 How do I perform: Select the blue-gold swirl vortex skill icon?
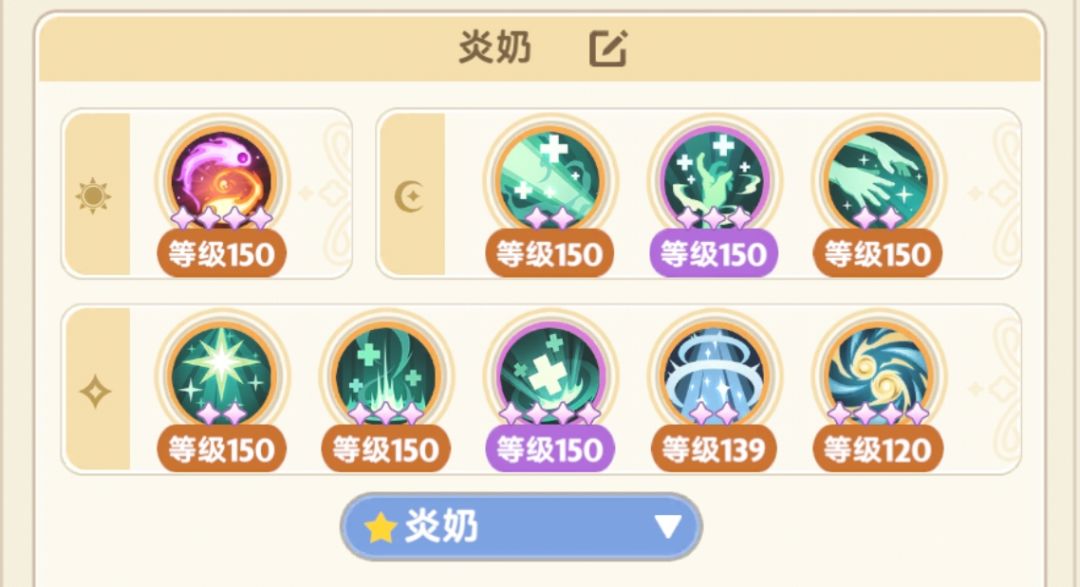(x=878, y=376)
